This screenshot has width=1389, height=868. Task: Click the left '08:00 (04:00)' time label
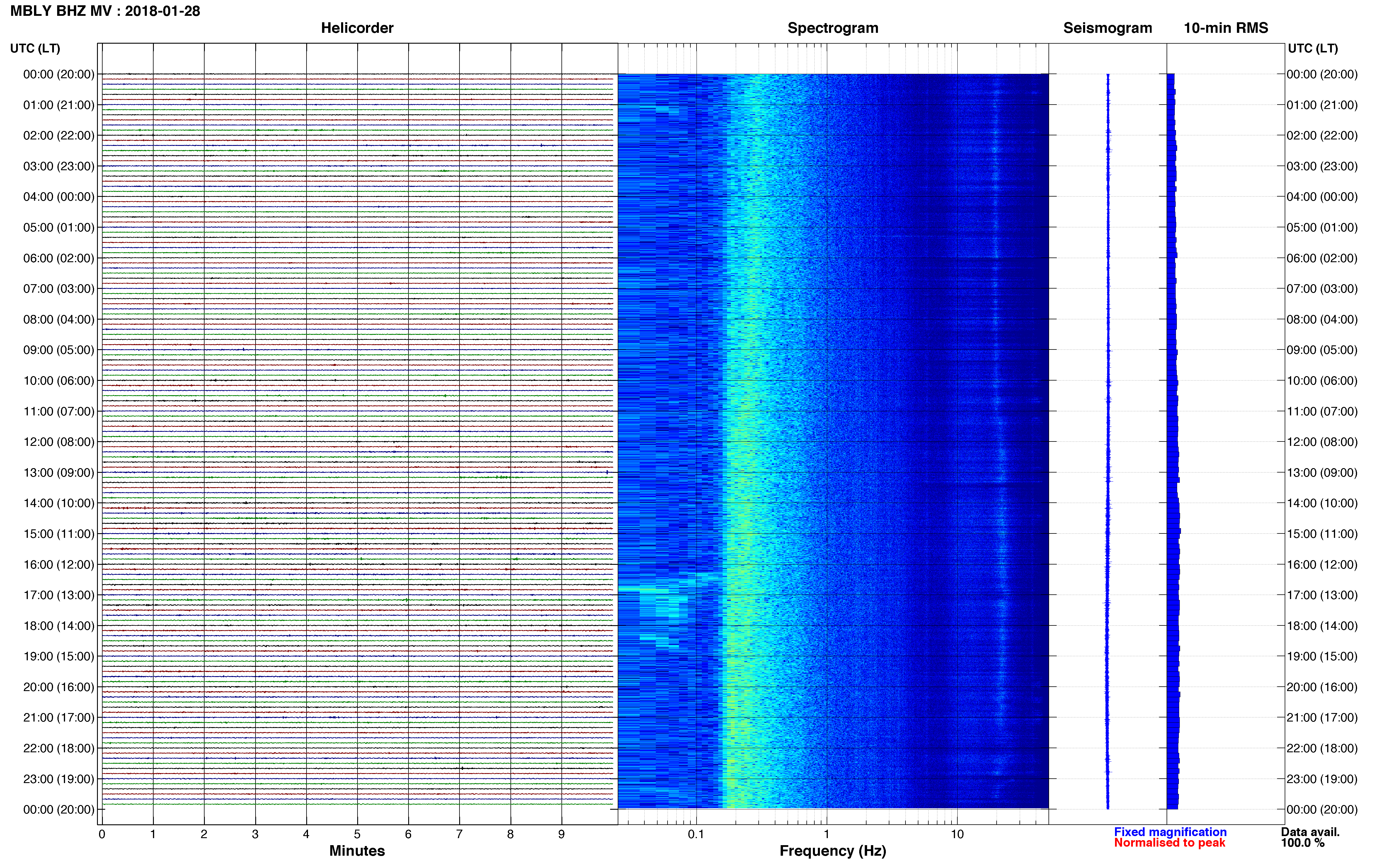click(59, 319)
